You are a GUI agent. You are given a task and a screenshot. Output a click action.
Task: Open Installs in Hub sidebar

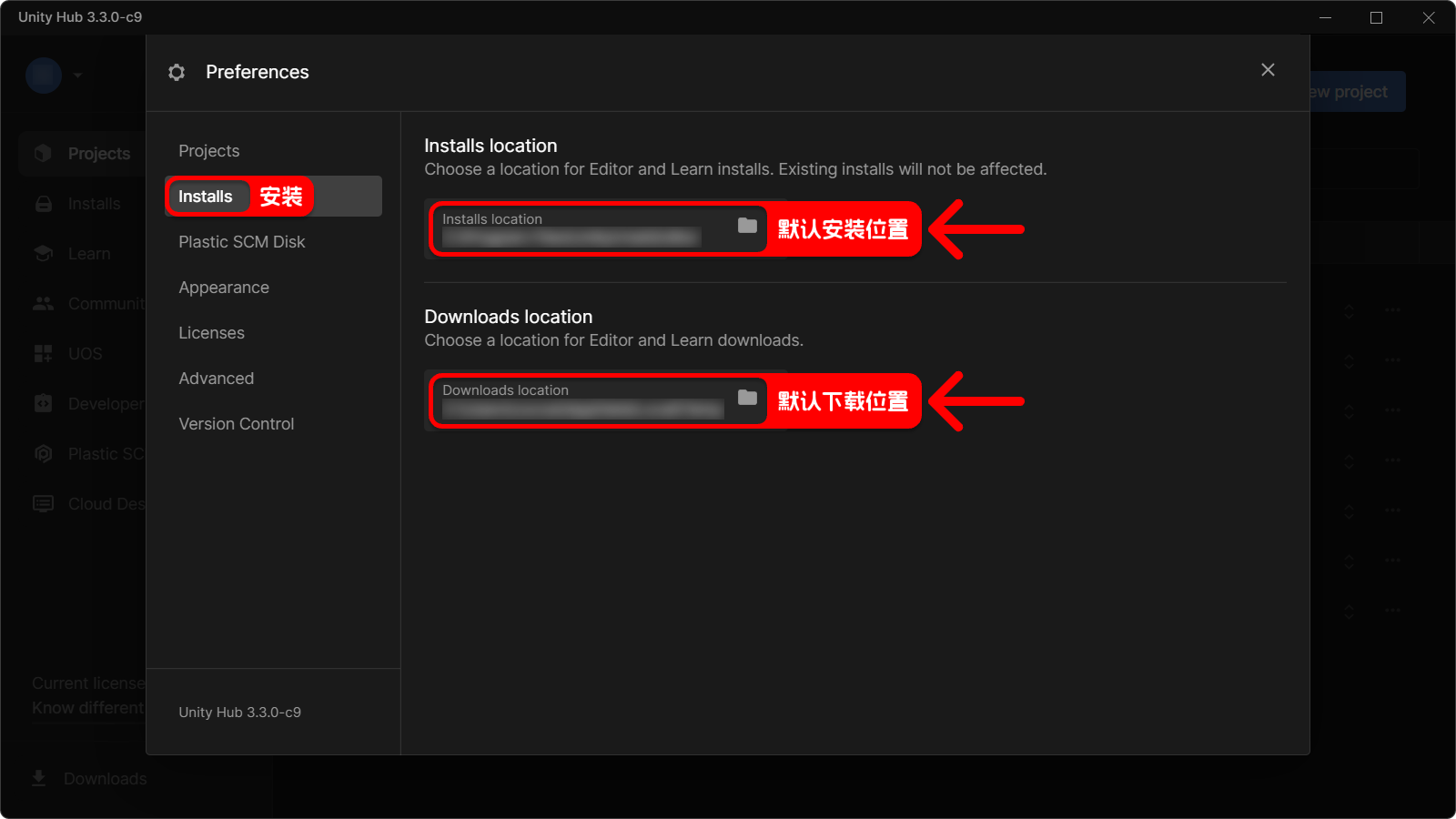pos(82,204)
